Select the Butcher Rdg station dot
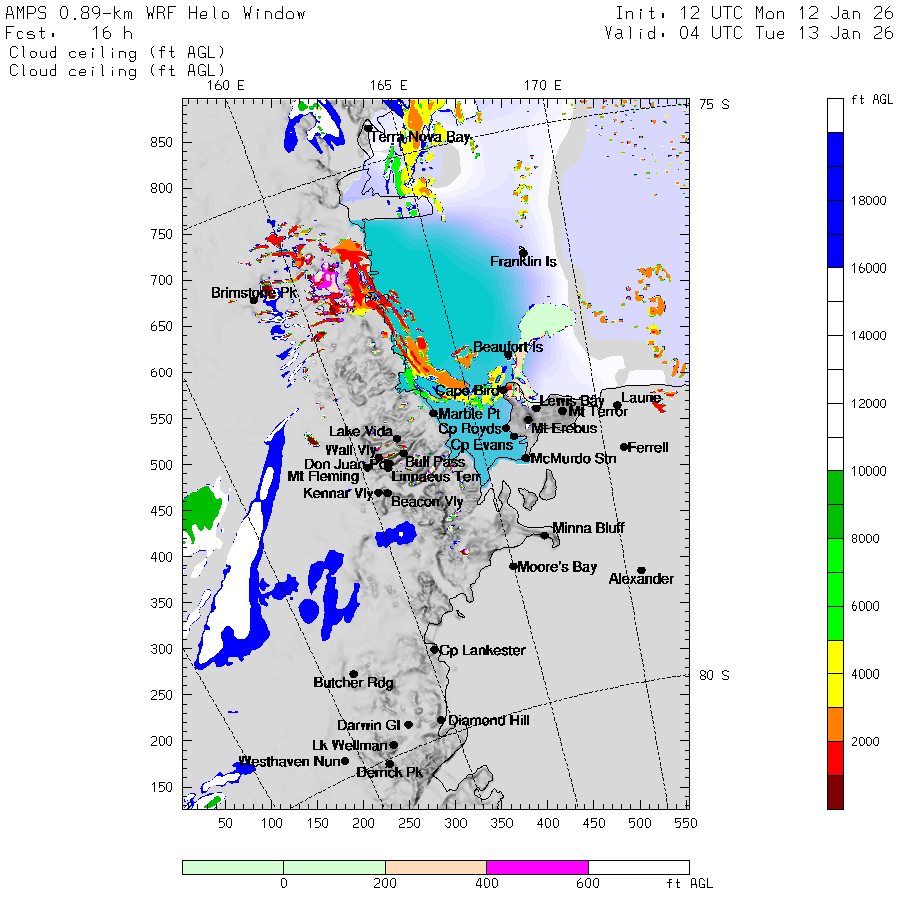This screenshot has height=900, width=900. 353,674
